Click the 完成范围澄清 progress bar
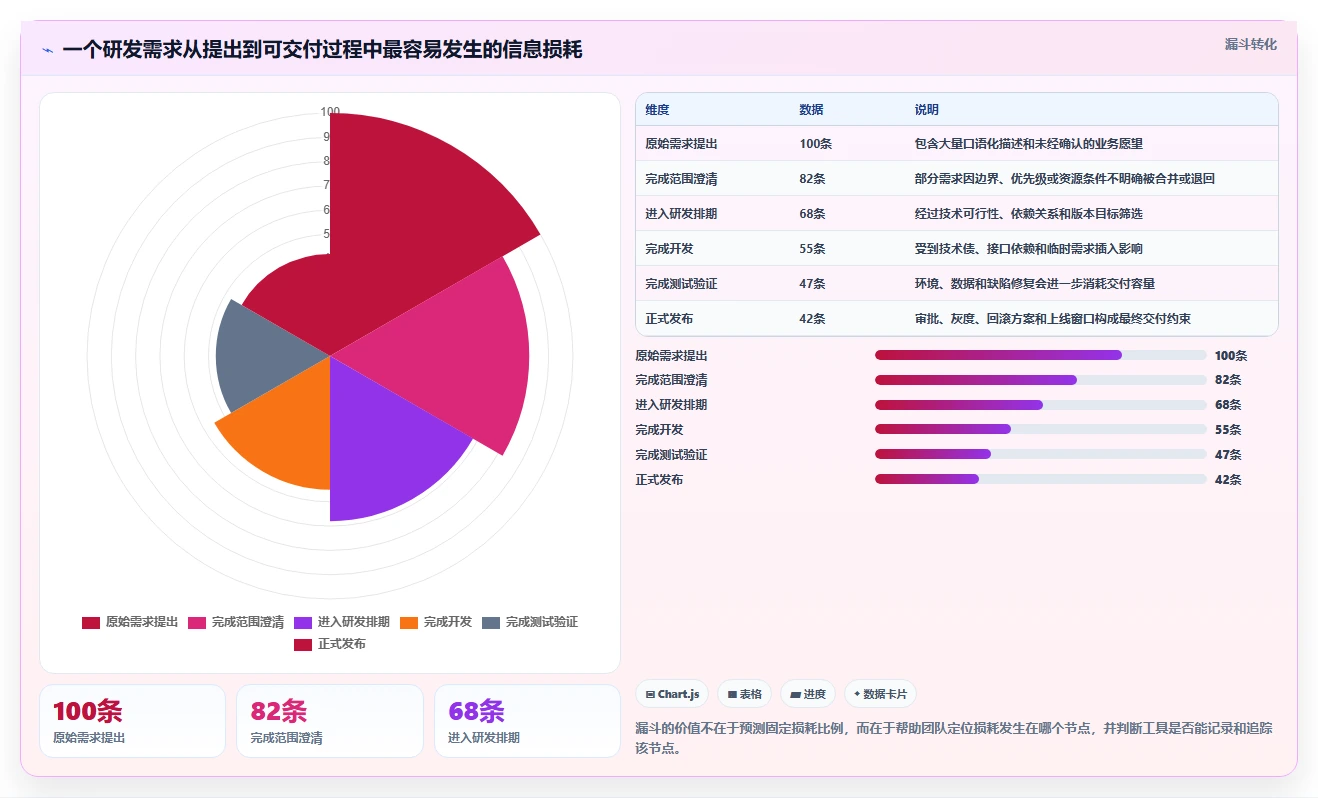Viewport: 1318px width, 798px height. [1041, 380]
